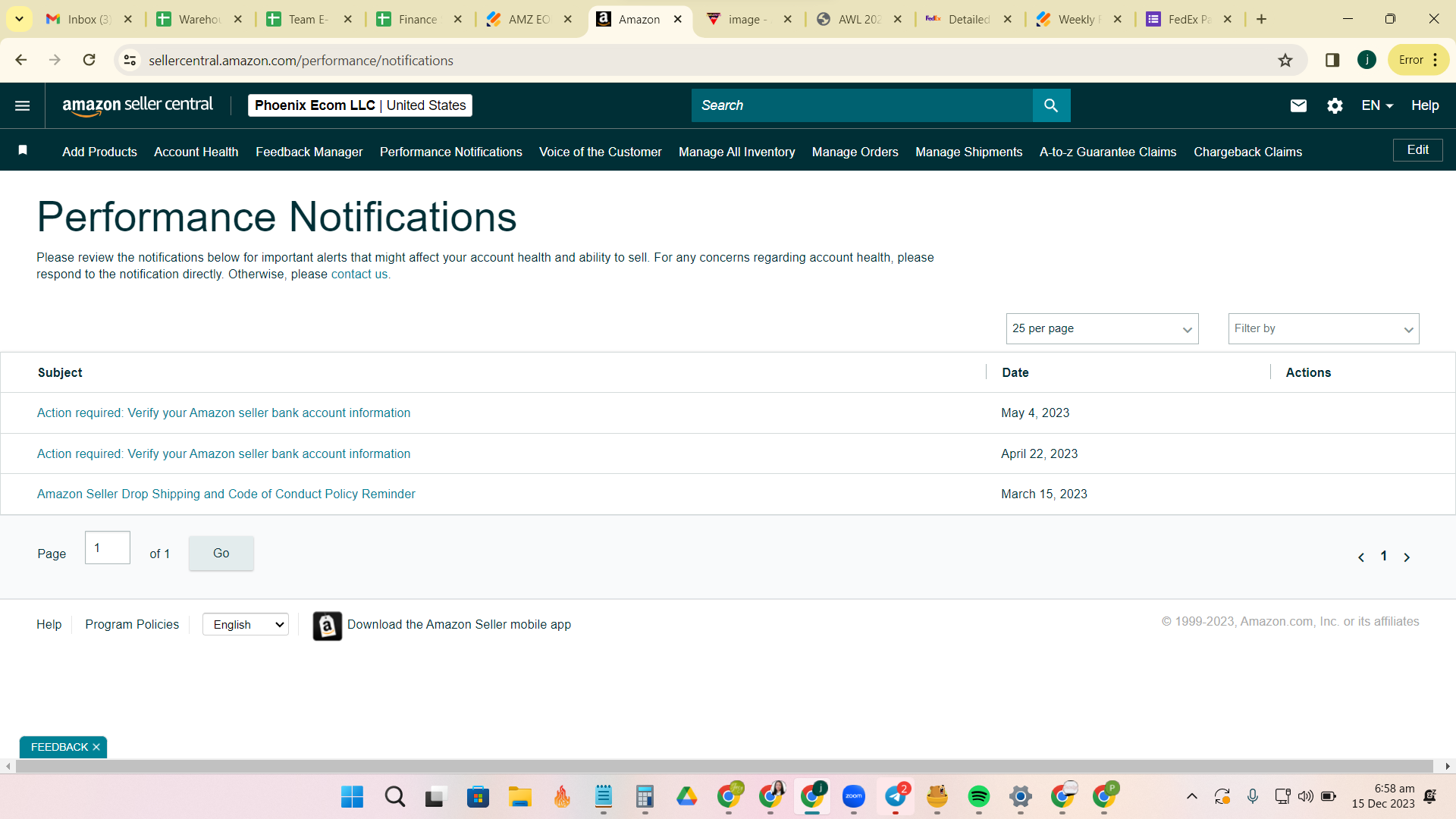Click the horizontal page scrollbar
The width and height of the screenshot is (1456, 819).
pos(724,767)
